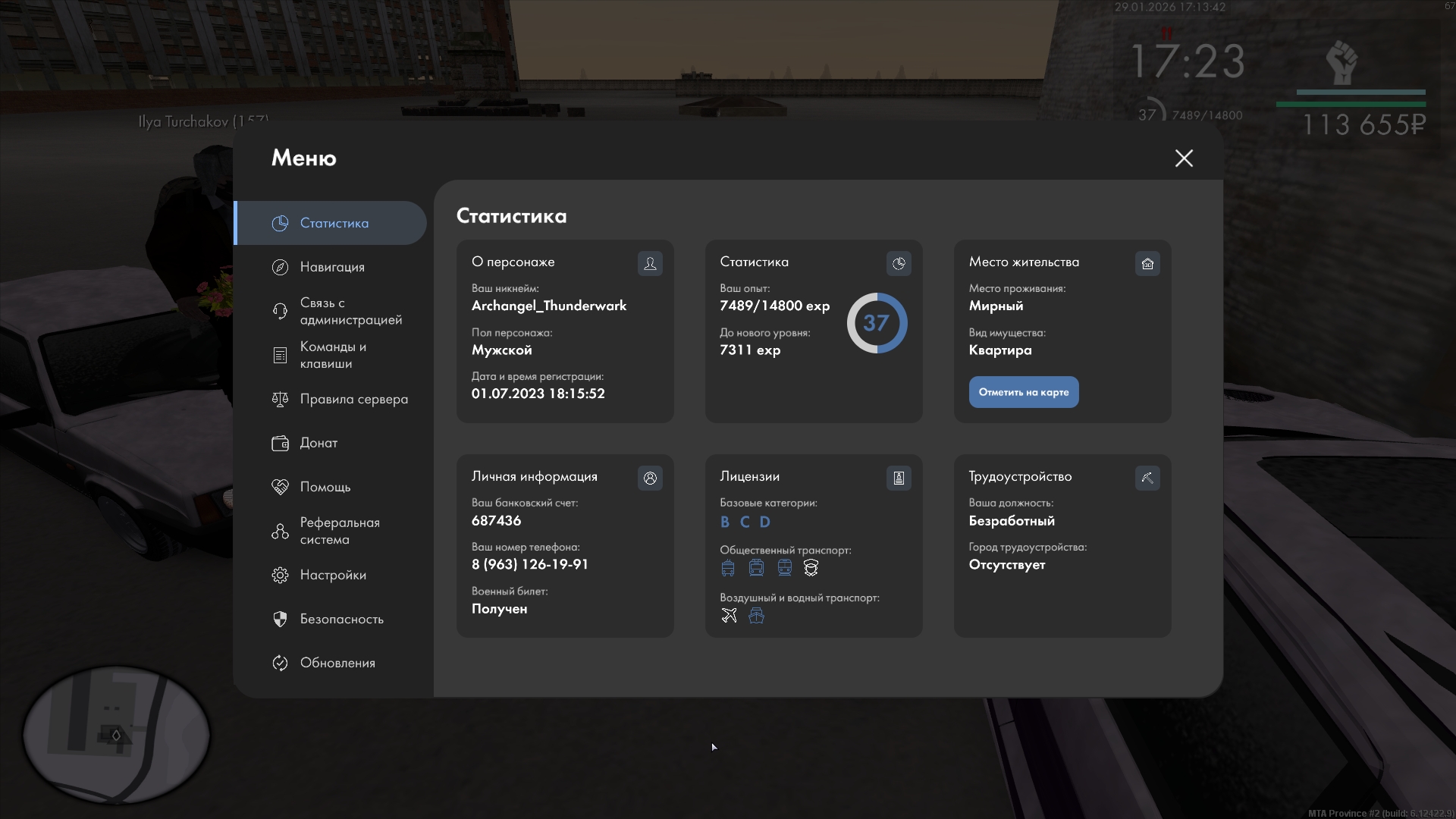Screen dimensions: 1456x819
Task: Click the boat license icon
Action: coord(756,616)
